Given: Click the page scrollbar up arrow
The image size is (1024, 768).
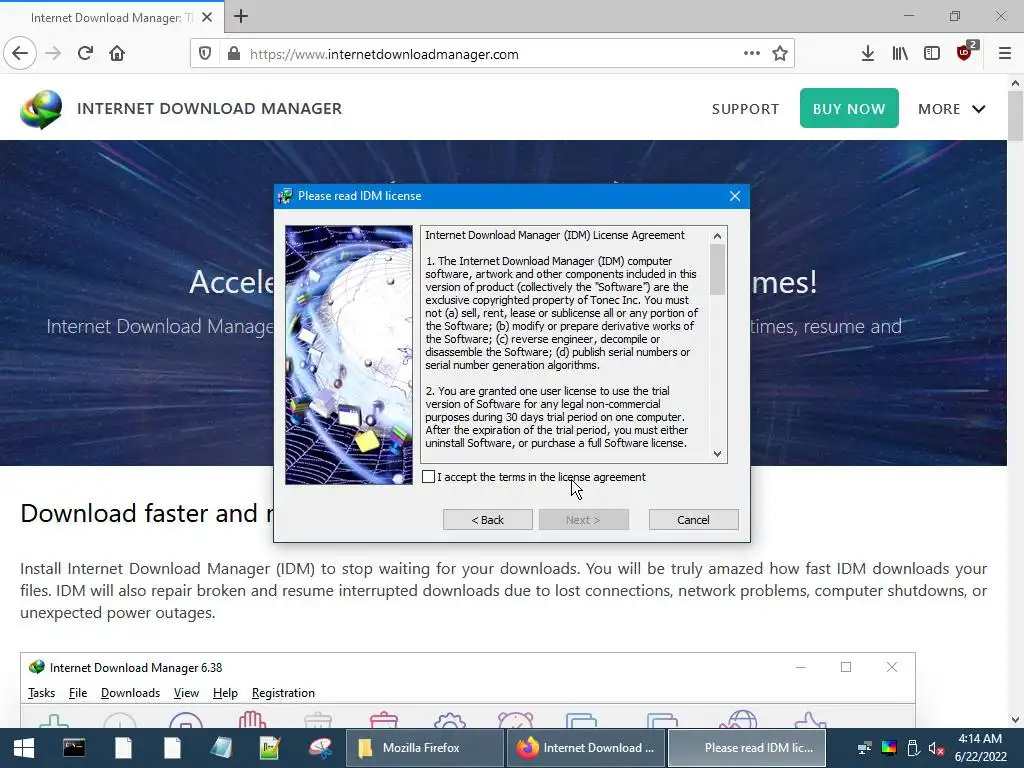Looking at the screenshot, I should tap(1015, 83).
